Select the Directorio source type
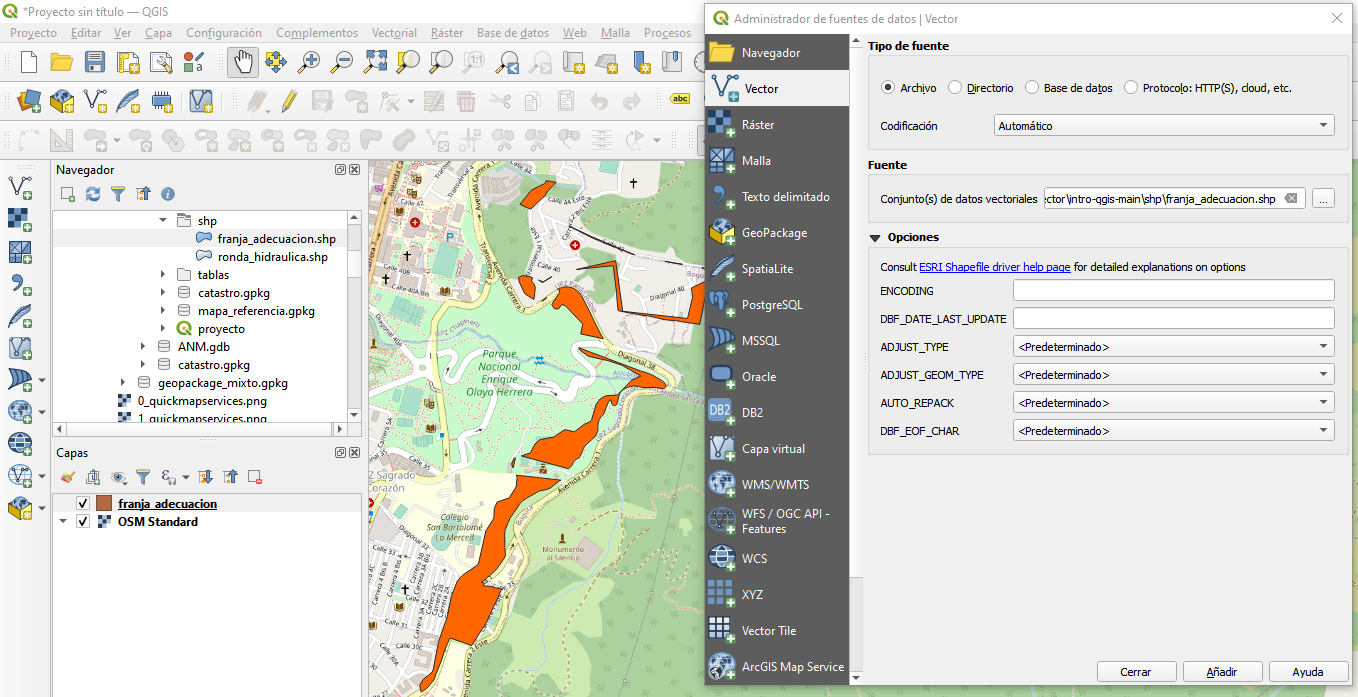 955,88
